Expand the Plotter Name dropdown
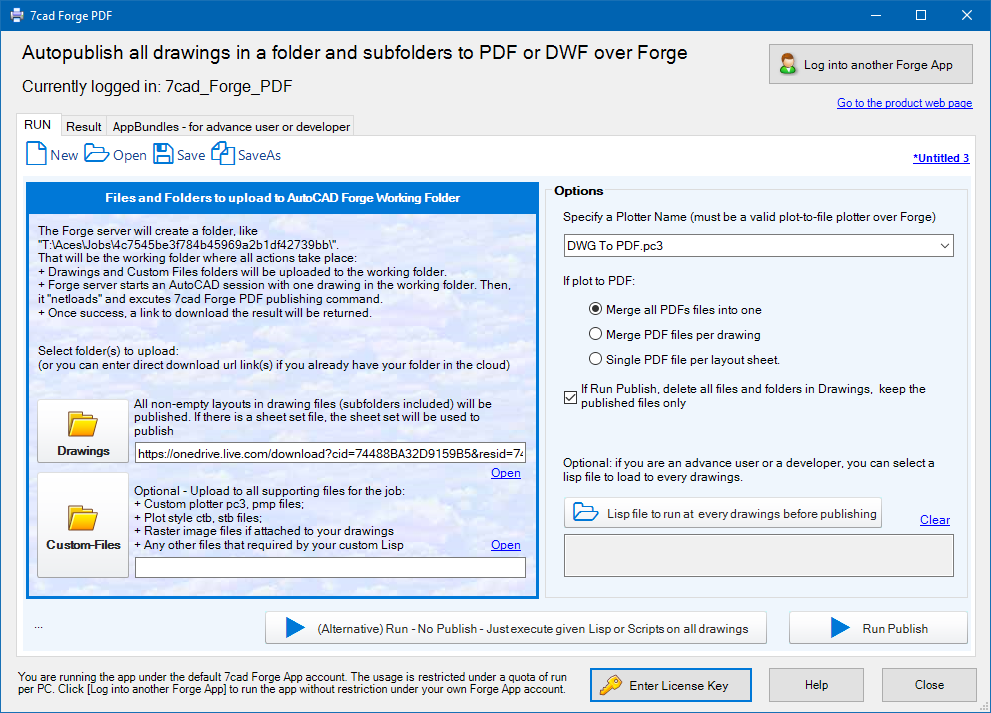 pos(944,246)
